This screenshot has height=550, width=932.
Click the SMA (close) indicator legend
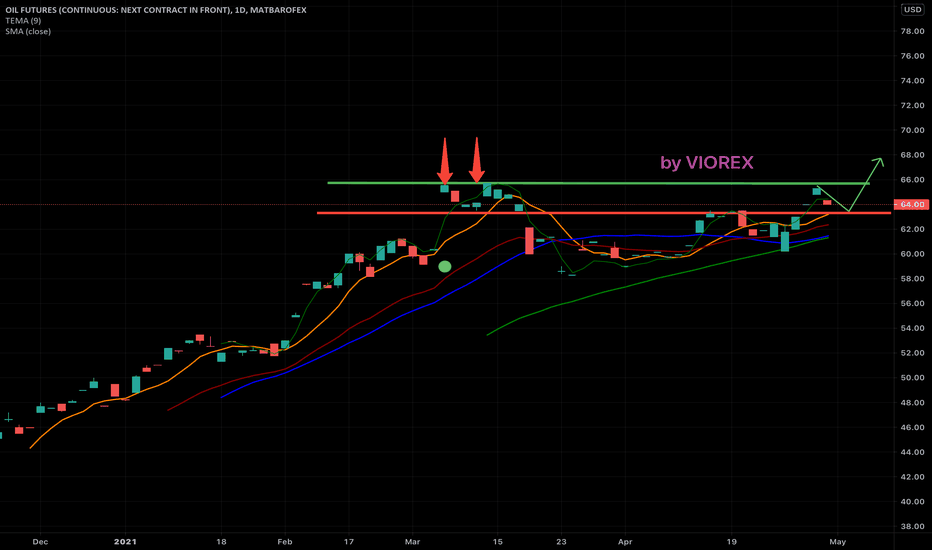click(x=28, y=32)
